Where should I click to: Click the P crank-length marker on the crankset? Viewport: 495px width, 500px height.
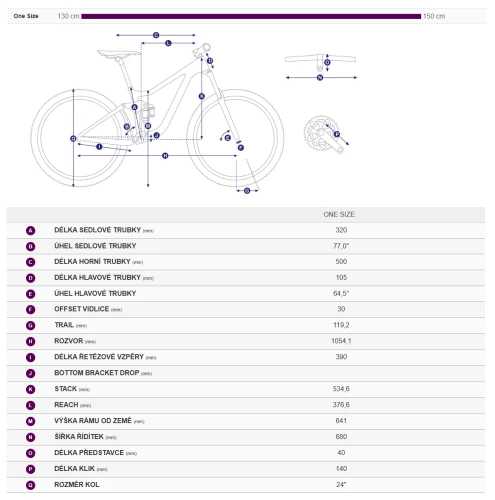click(337, 134)
